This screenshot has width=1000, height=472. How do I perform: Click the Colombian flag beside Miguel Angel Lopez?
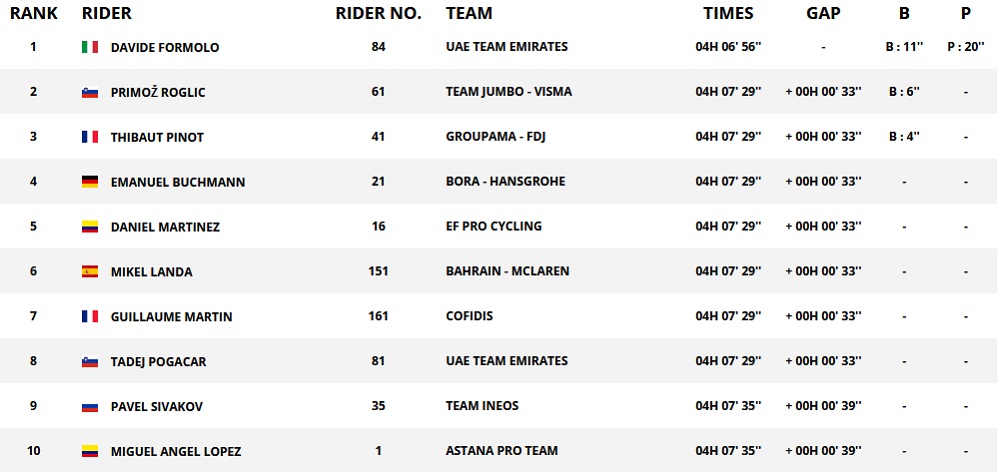tap(89, 451)
